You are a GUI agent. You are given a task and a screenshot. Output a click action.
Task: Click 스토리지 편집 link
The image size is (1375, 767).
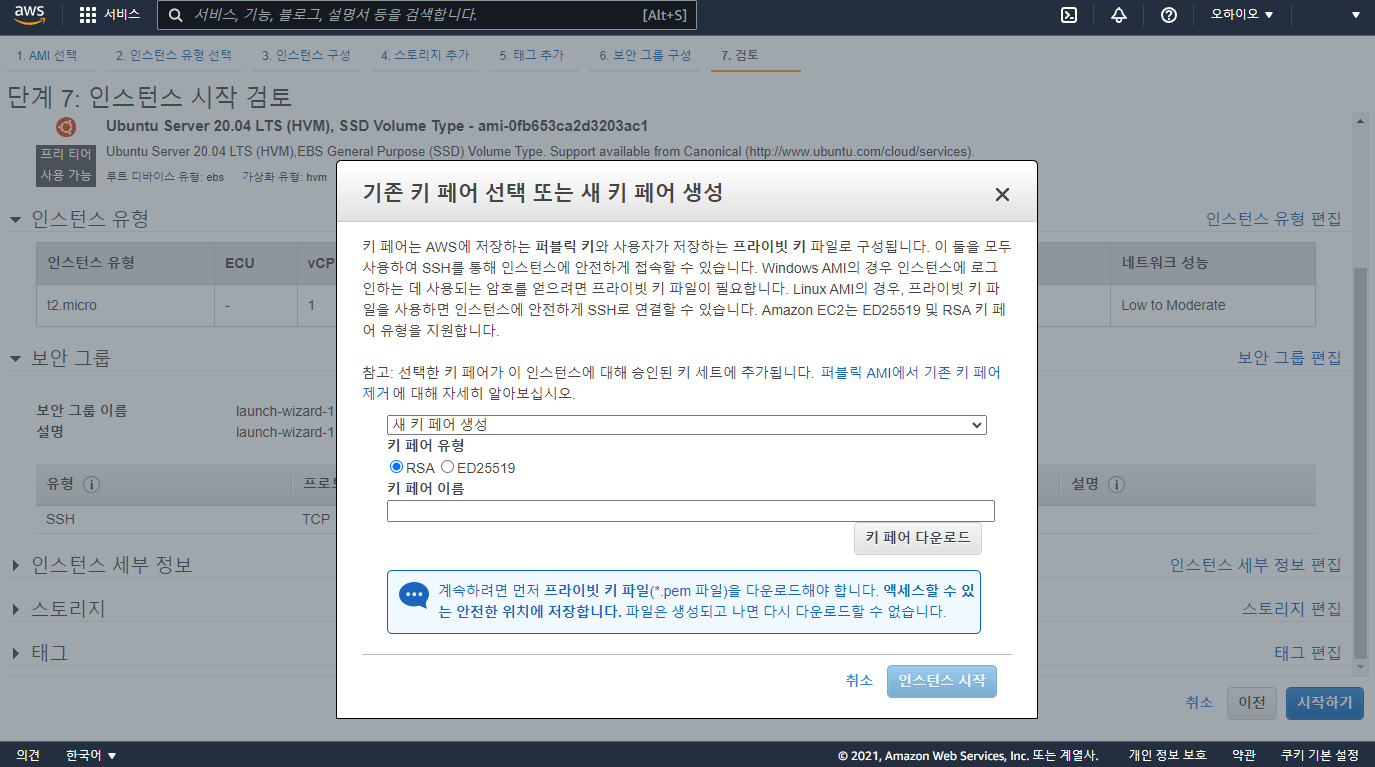point(1291,609)
